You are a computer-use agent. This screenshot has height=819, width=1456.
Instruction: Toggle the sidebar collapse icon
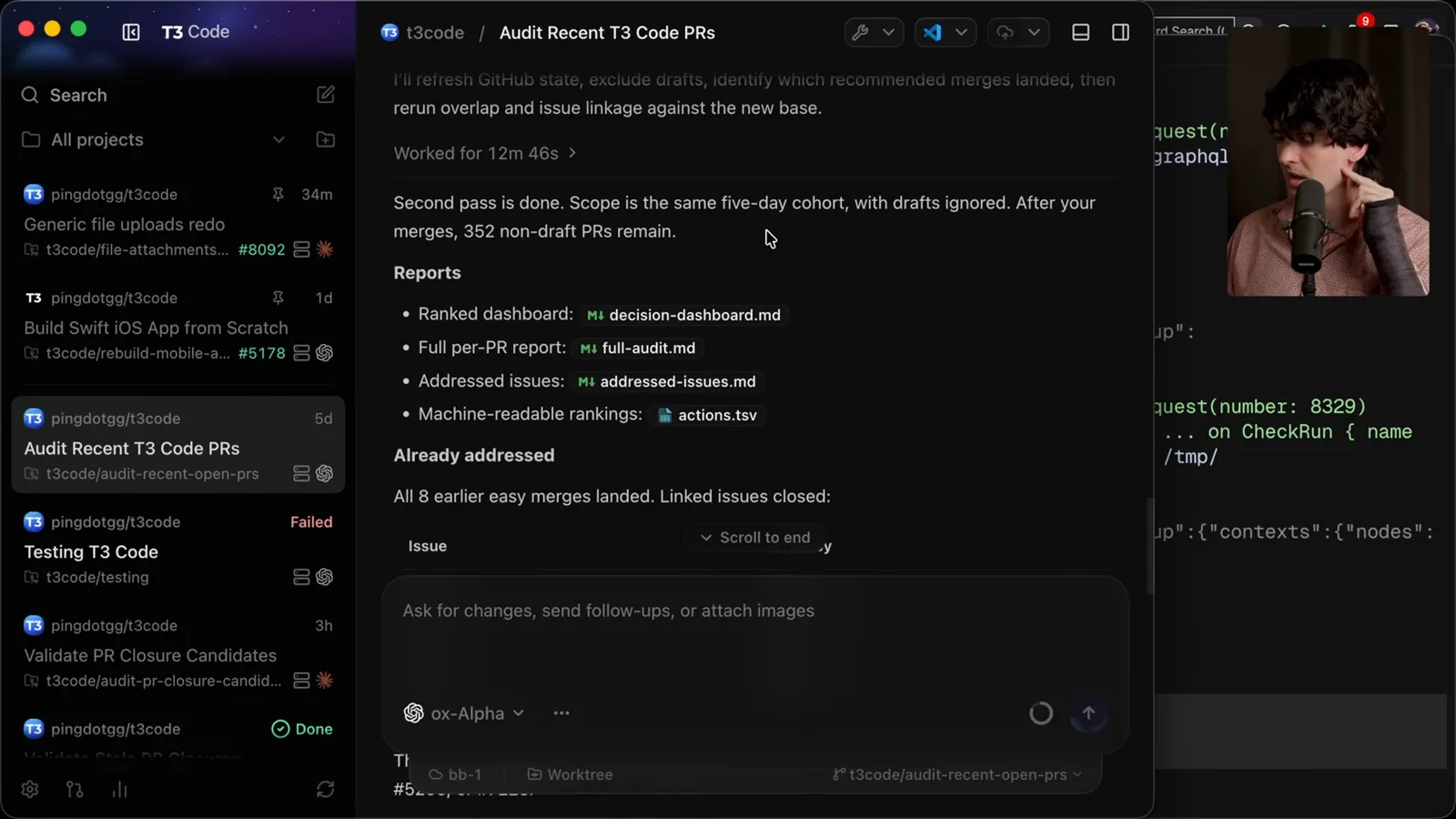(131, 33)
